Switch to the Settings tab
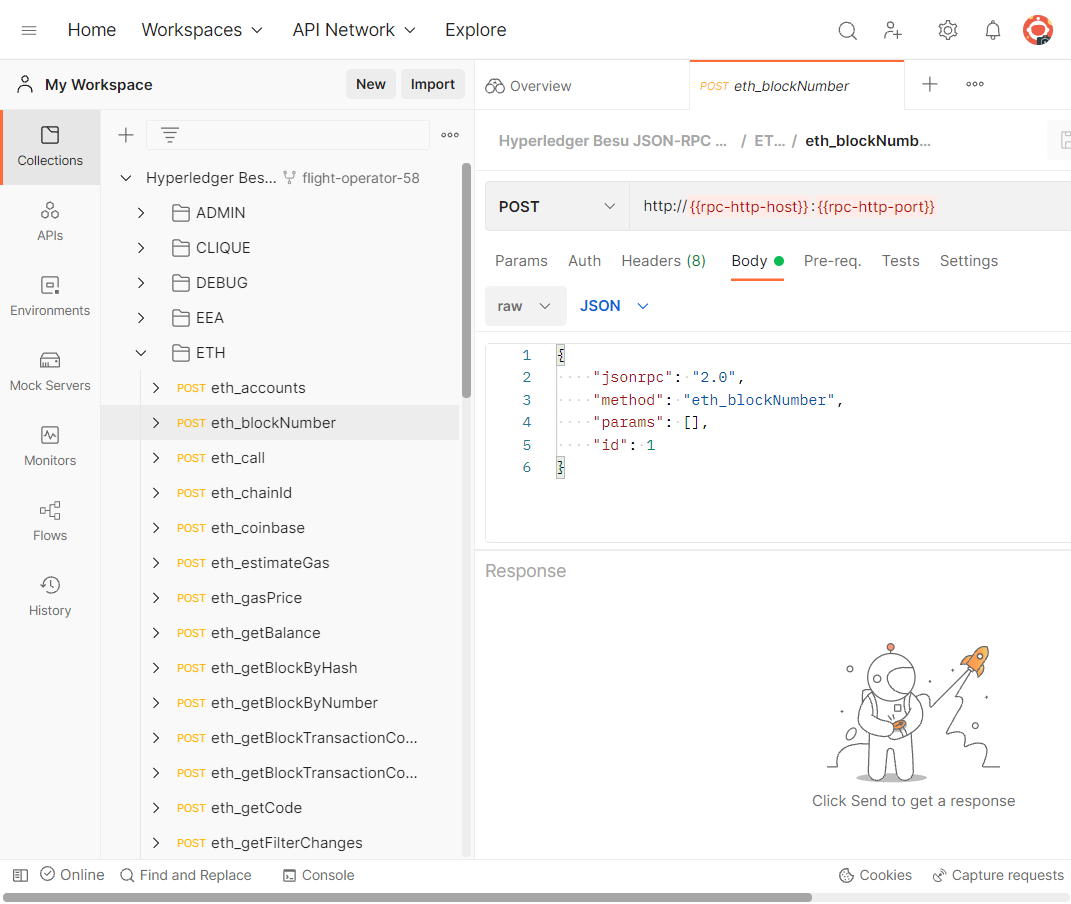Screen dimensions: 1071x904 [969, 261]
